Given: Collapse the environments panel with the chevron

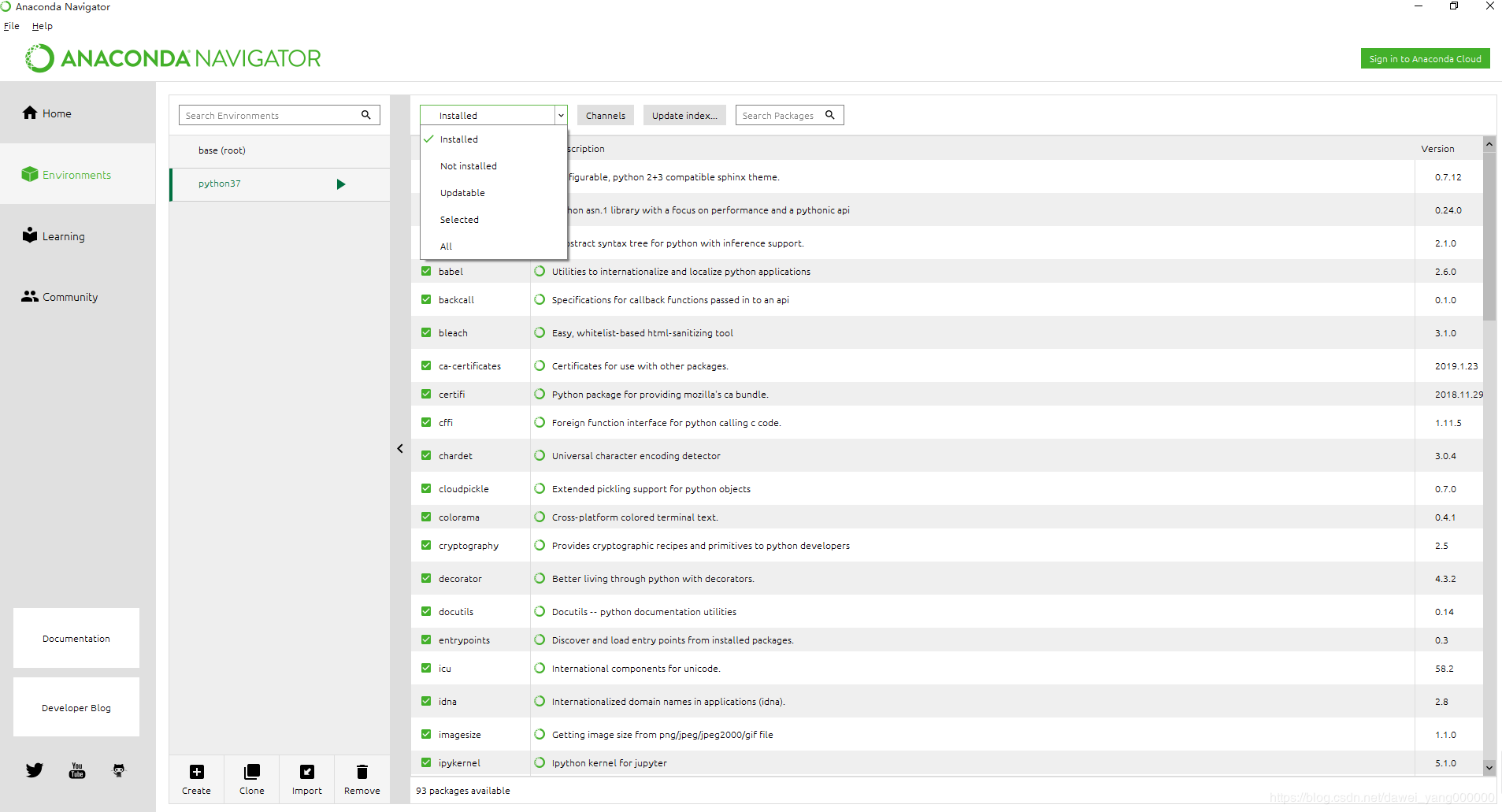Looking at the screenshot, I should (x=400, y=449).
